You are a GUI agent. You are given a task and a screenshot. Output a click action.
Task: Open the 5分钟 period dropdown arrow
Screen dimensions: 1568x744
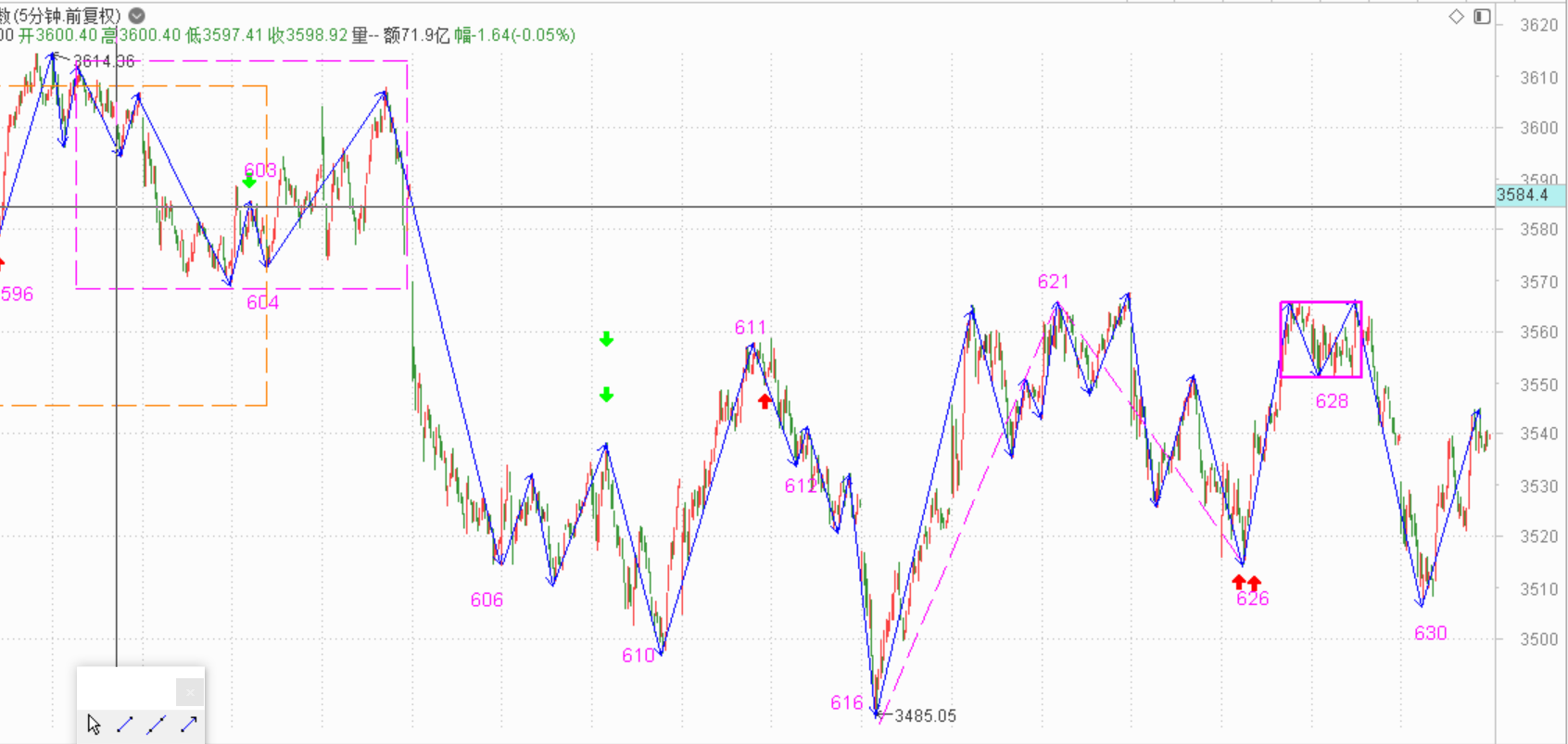tap(136, 16)
